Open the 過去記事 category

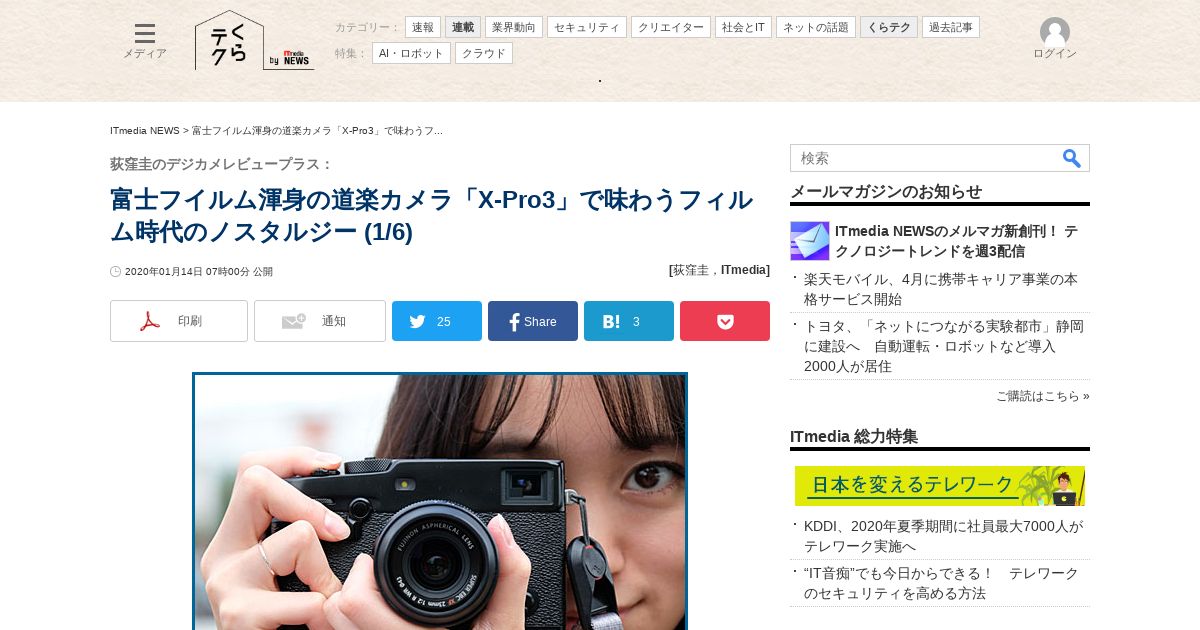pyautogui.click(x=951, y=27)
